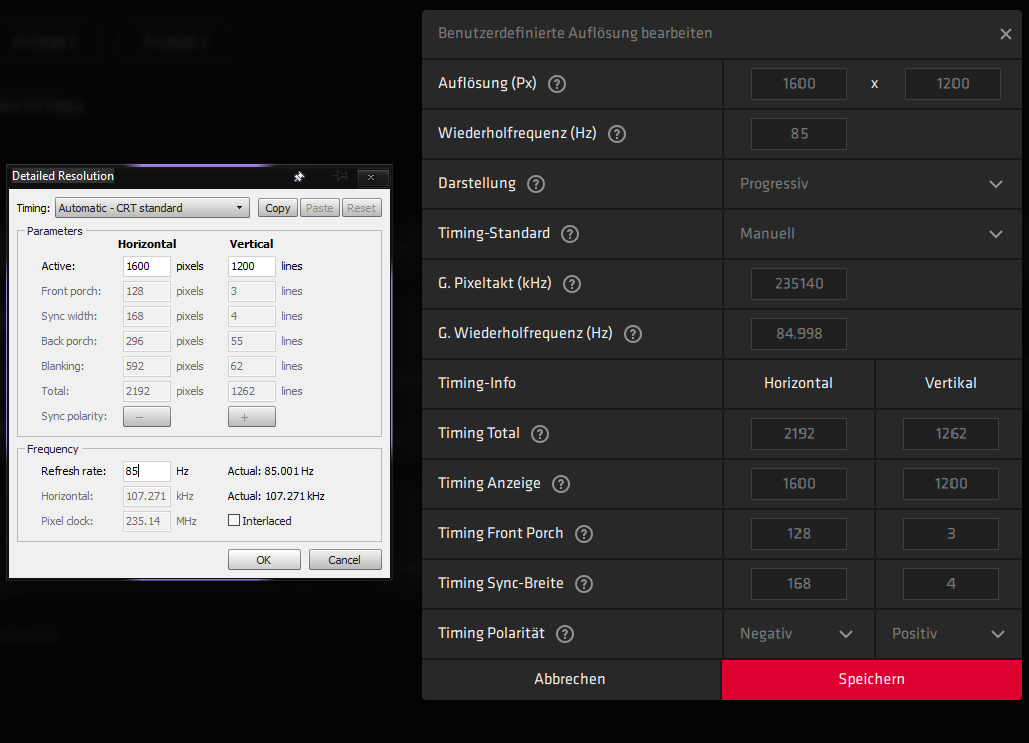Toggle the Interlaced checkbox

[x=234, y=520]
